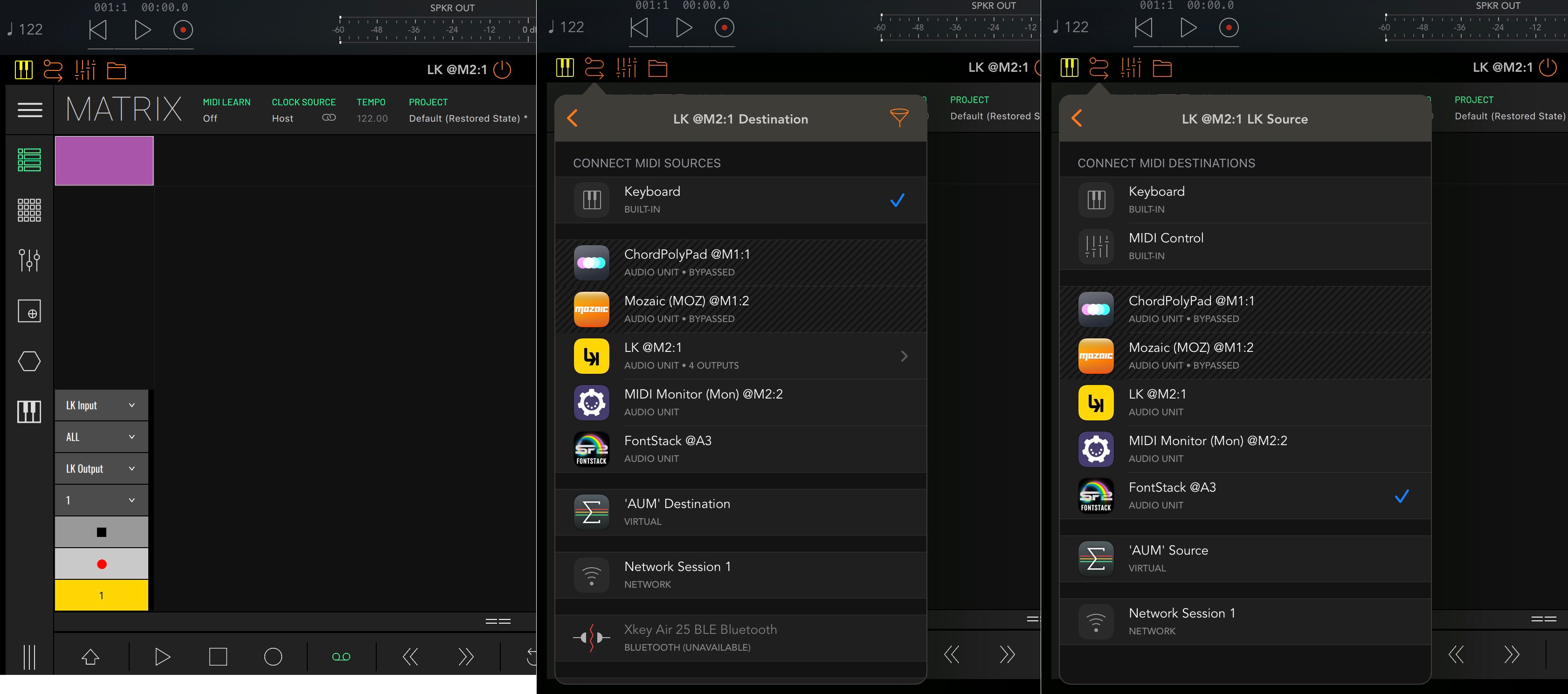Step back with « in Matrix bottom bar
1568x694 pixels.
[x=410, y=657]
